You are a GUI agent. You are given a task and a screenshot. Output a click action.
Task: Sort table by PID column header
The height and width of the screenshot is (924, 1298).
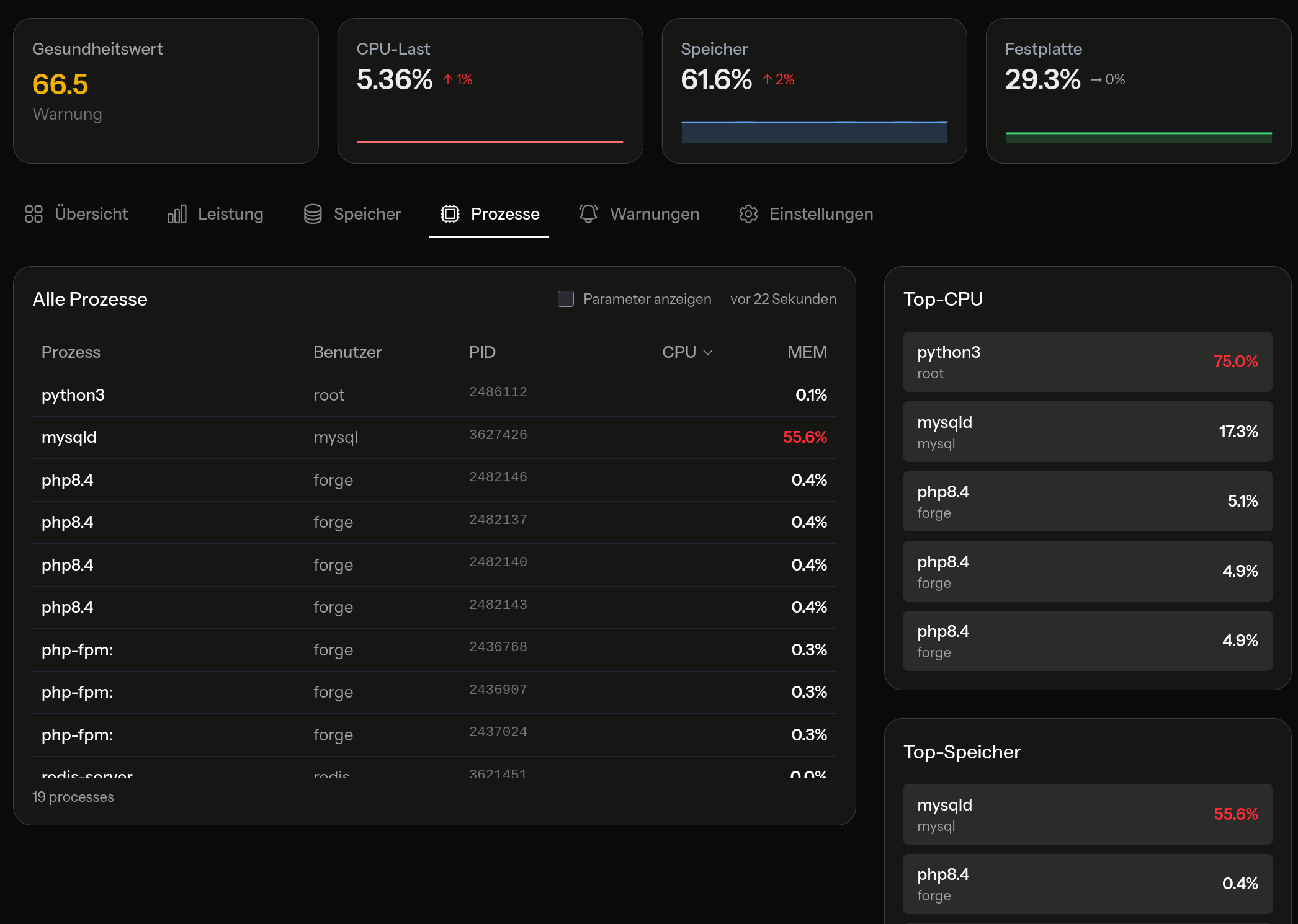pos(482,352)
